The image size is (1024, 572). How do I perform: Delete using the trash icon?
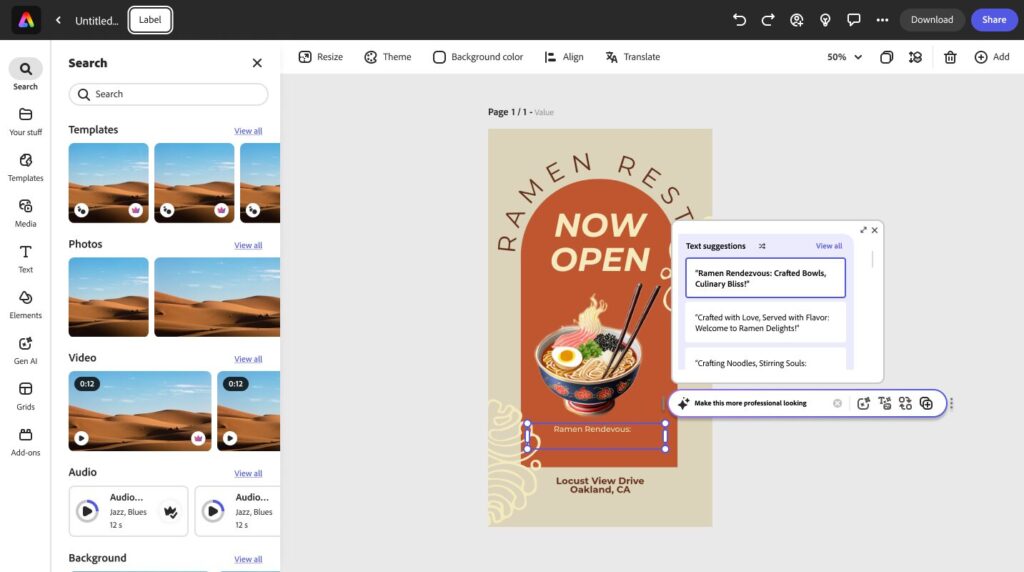pyautogui.click(x=950, y=57)
